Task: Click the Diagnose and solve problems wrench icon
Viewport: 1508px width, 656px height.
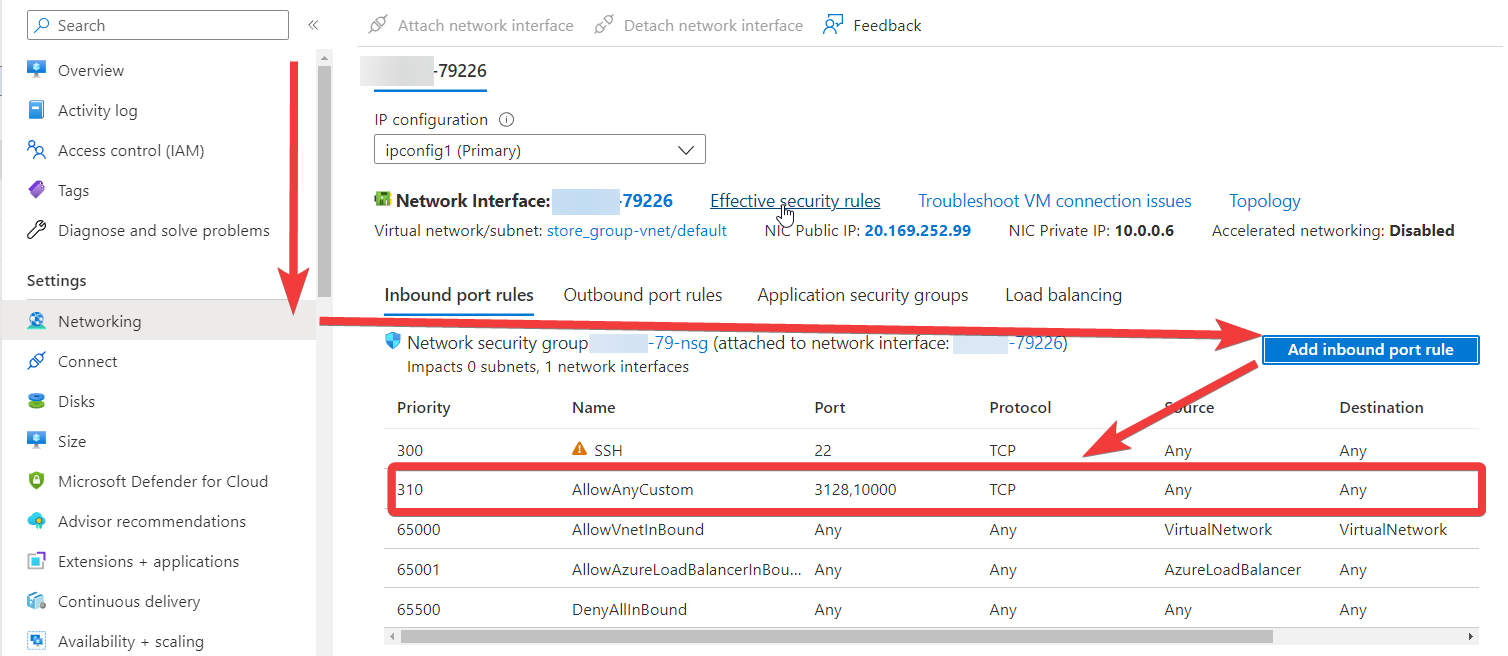Action: pyautogui.click(x=37, y=230)
